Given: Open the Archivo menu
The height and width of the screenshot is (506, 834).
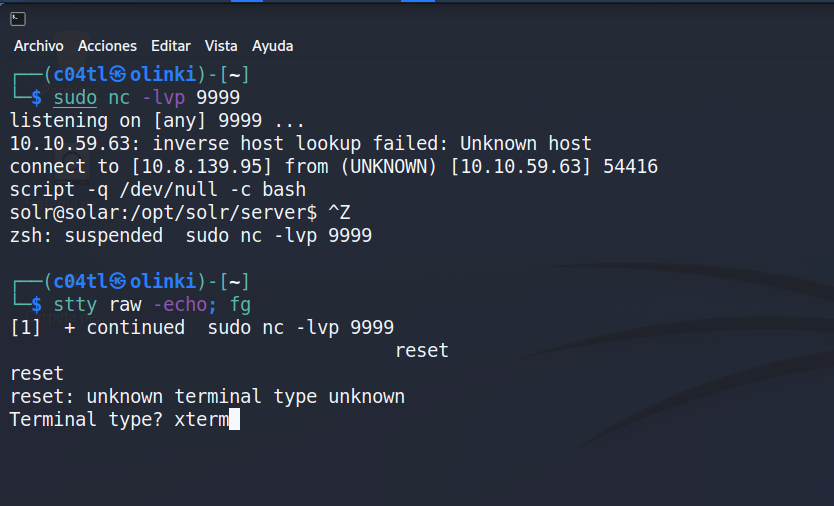Looking at the screenshot, I should pos(39,46).
